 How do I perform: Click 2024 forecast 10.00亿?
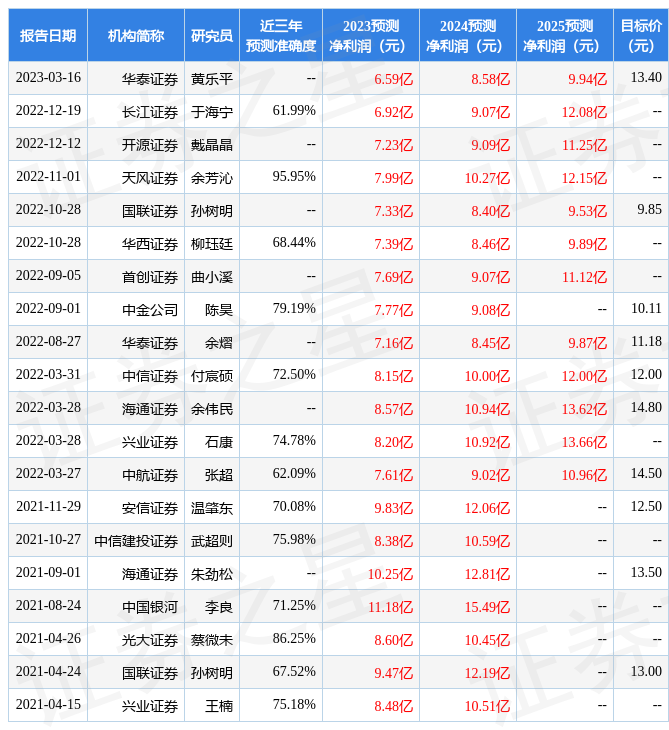pyautogui.click(x=487, y=376)
